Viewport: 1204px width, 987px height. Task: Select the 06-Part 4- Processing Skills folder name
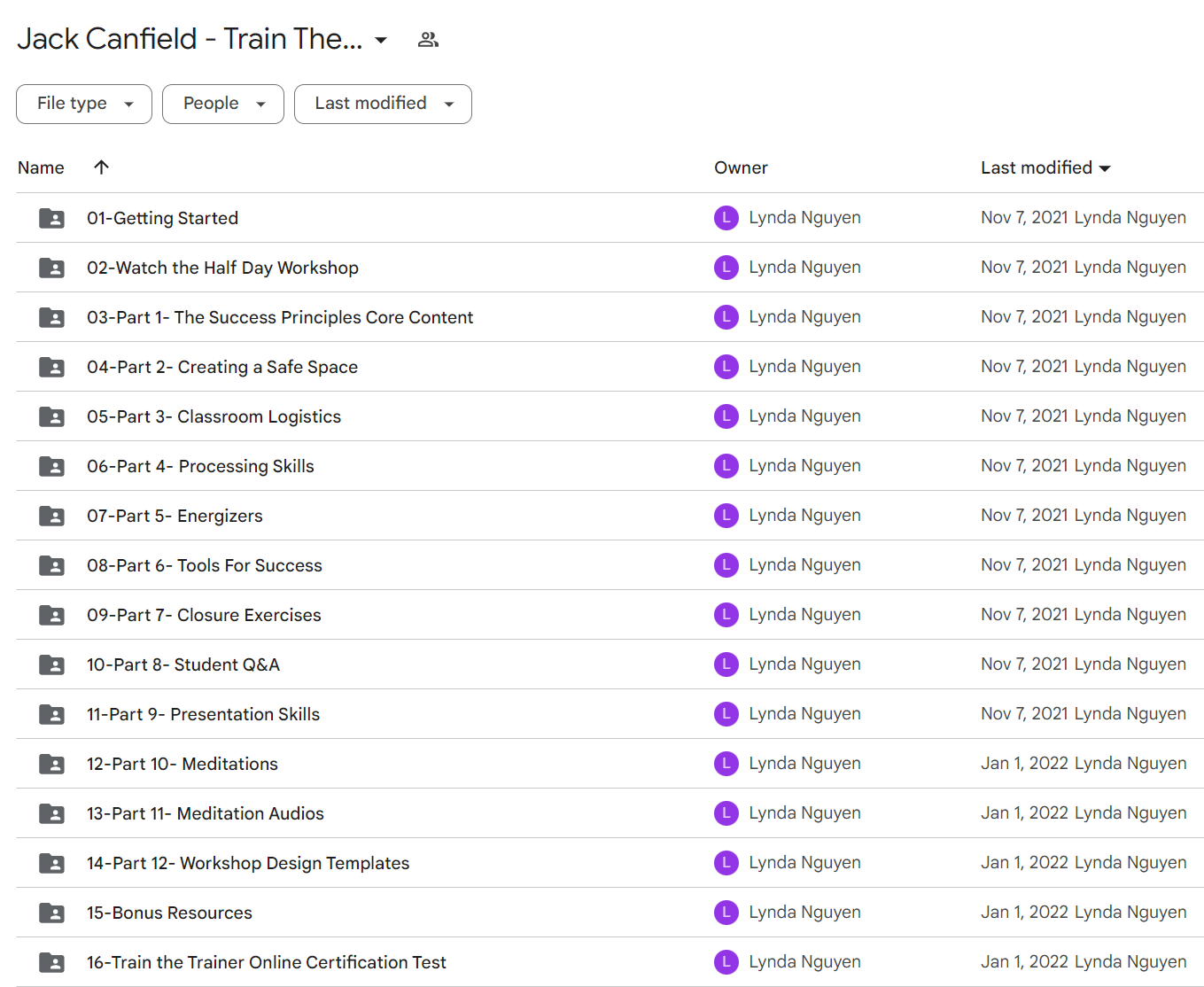point(200,466)
